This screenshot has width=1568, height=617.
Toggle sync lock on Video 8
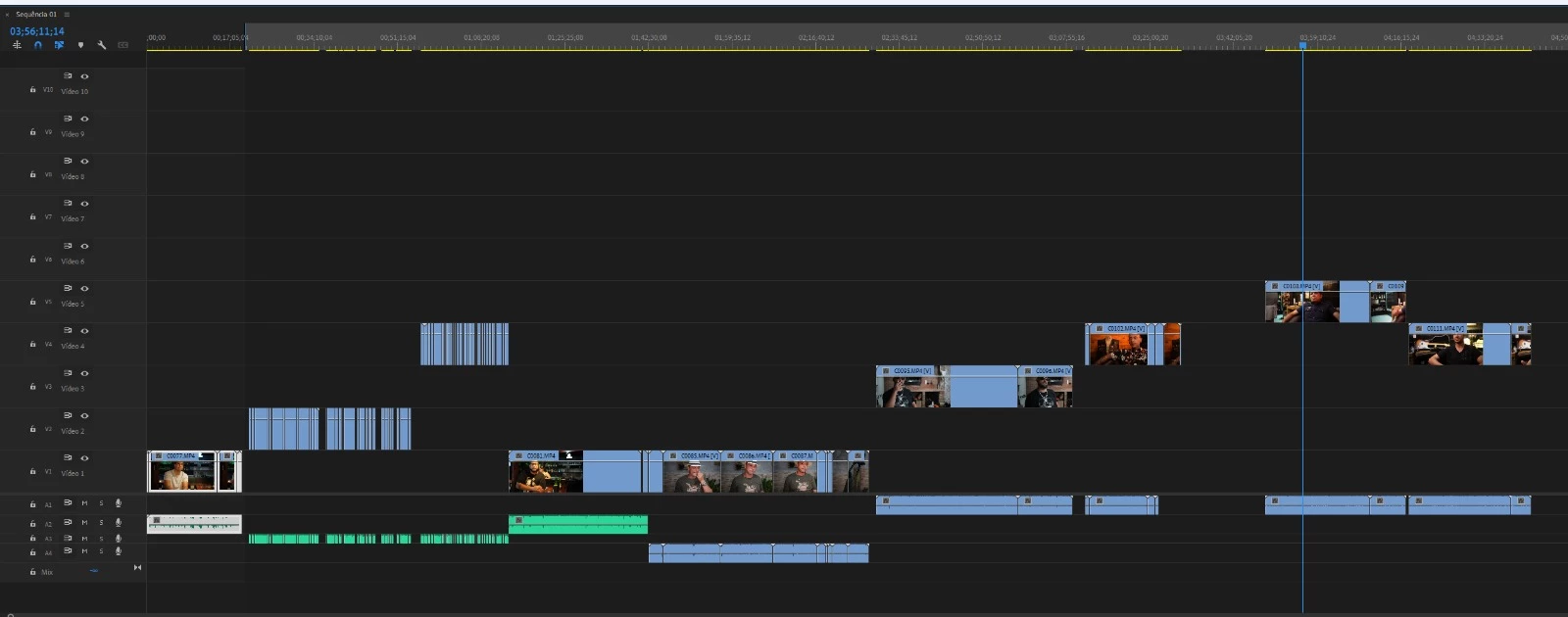point(68,161)
